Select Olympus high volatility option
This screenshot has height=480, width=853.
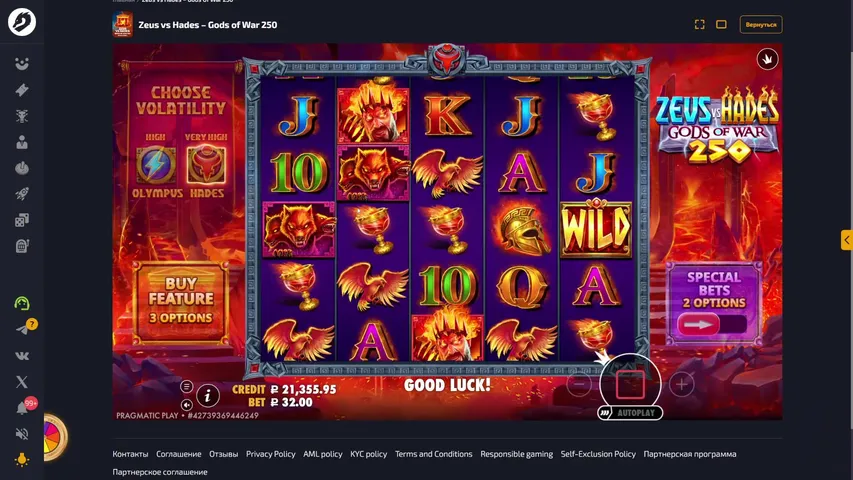[x=156, y=166]
